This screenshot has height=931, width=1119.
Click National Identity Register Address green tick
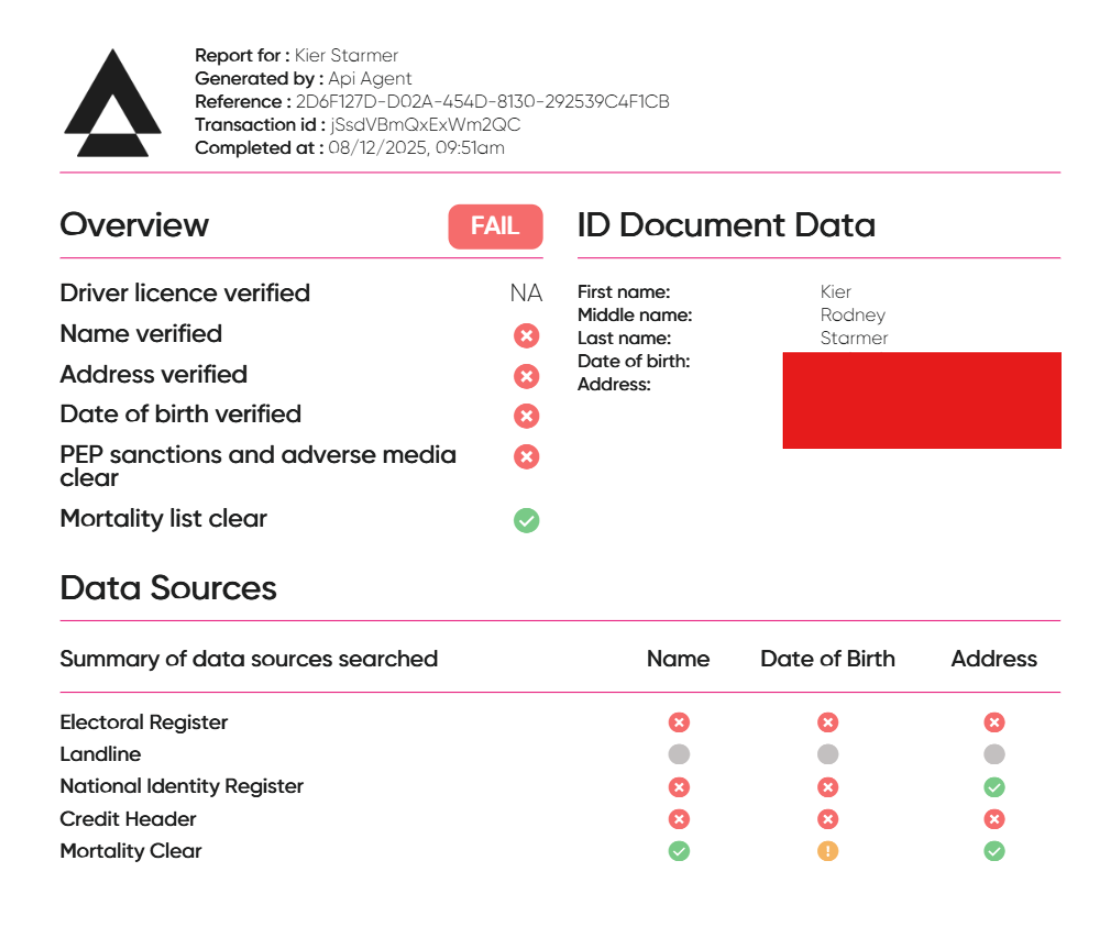click(994, 787)
